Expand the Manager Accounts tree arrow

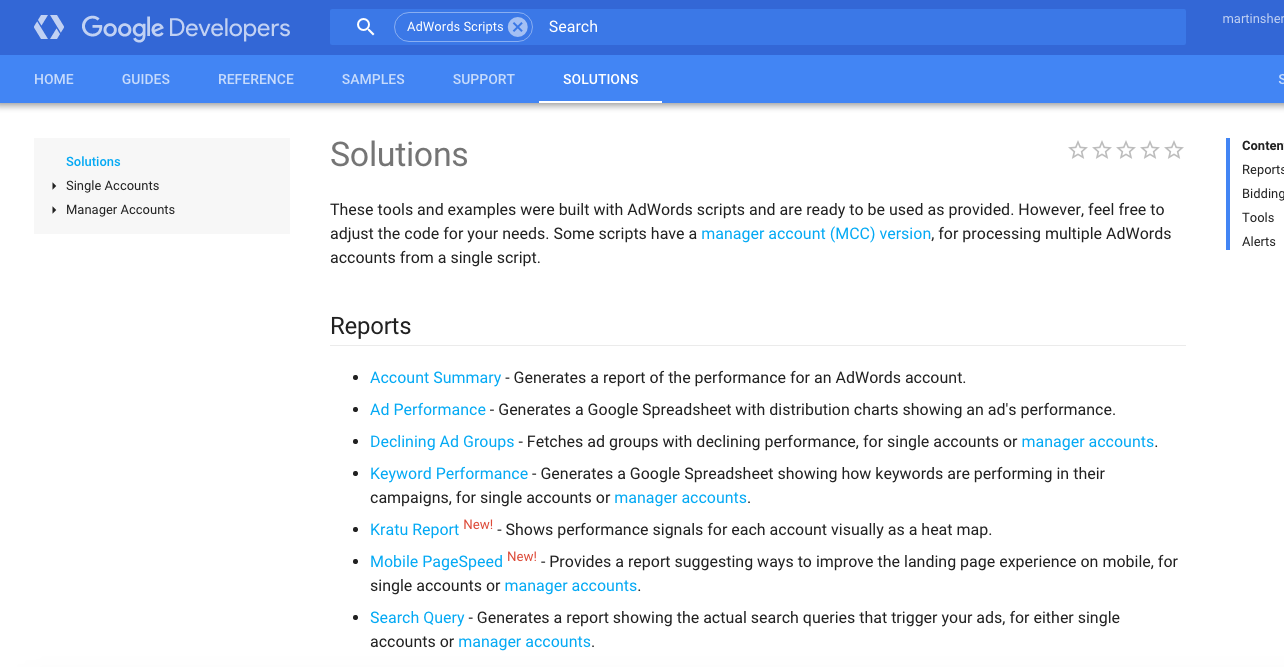pos(54,210)
